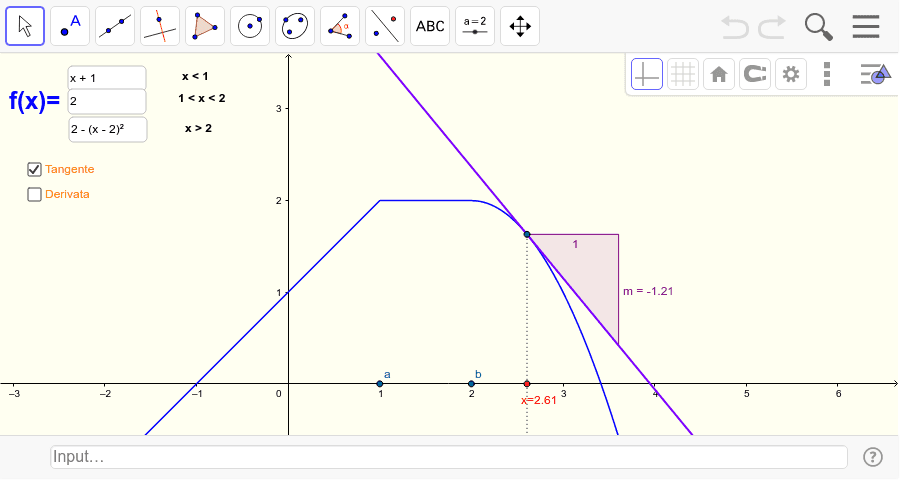Open graphics settings gear
Viewport: 900px width, 480px height.
[x=791, y=74]
